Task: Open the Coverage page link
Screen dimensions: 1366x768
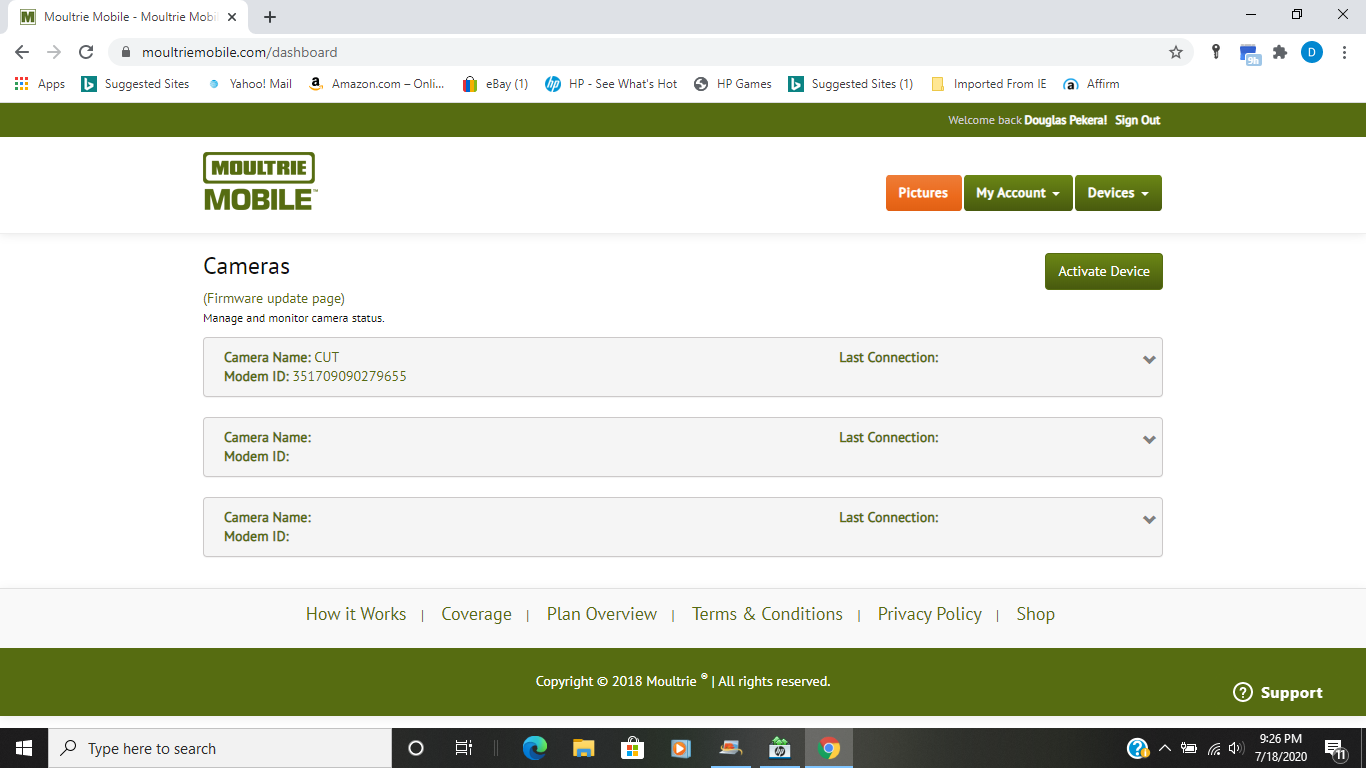Action: (476, 614)
